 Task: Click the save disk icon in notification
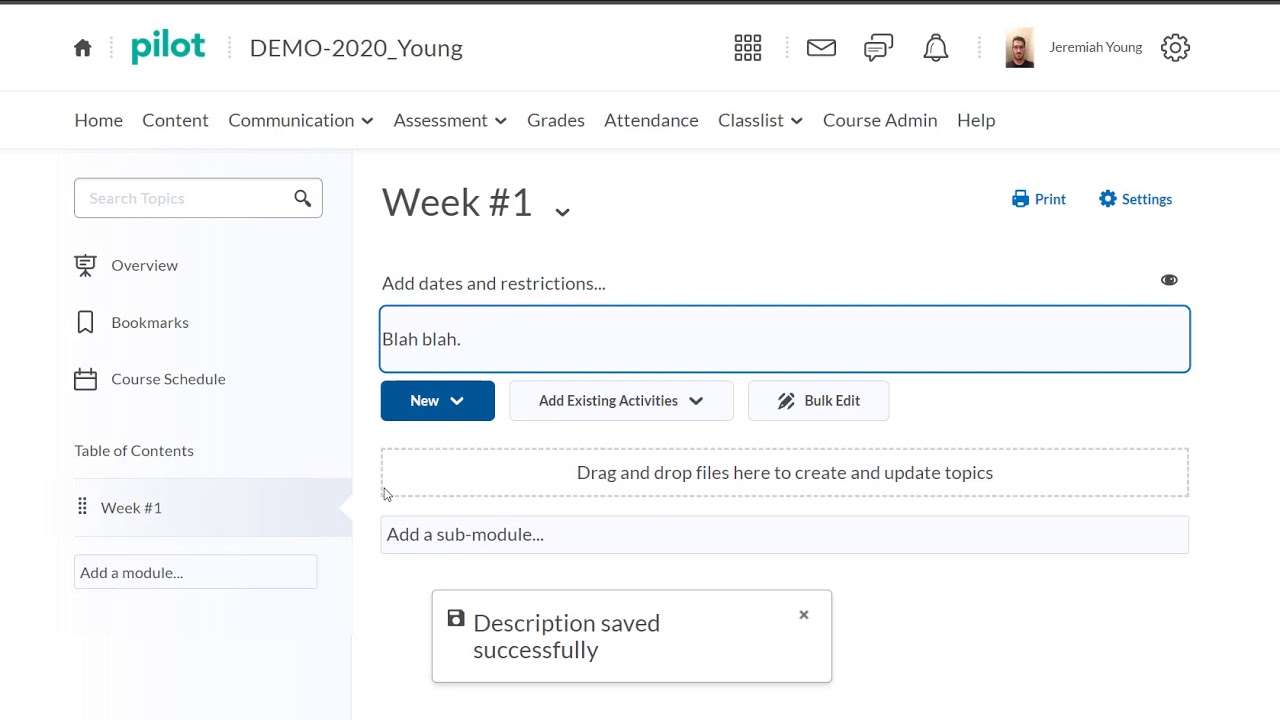pos(456,619)
